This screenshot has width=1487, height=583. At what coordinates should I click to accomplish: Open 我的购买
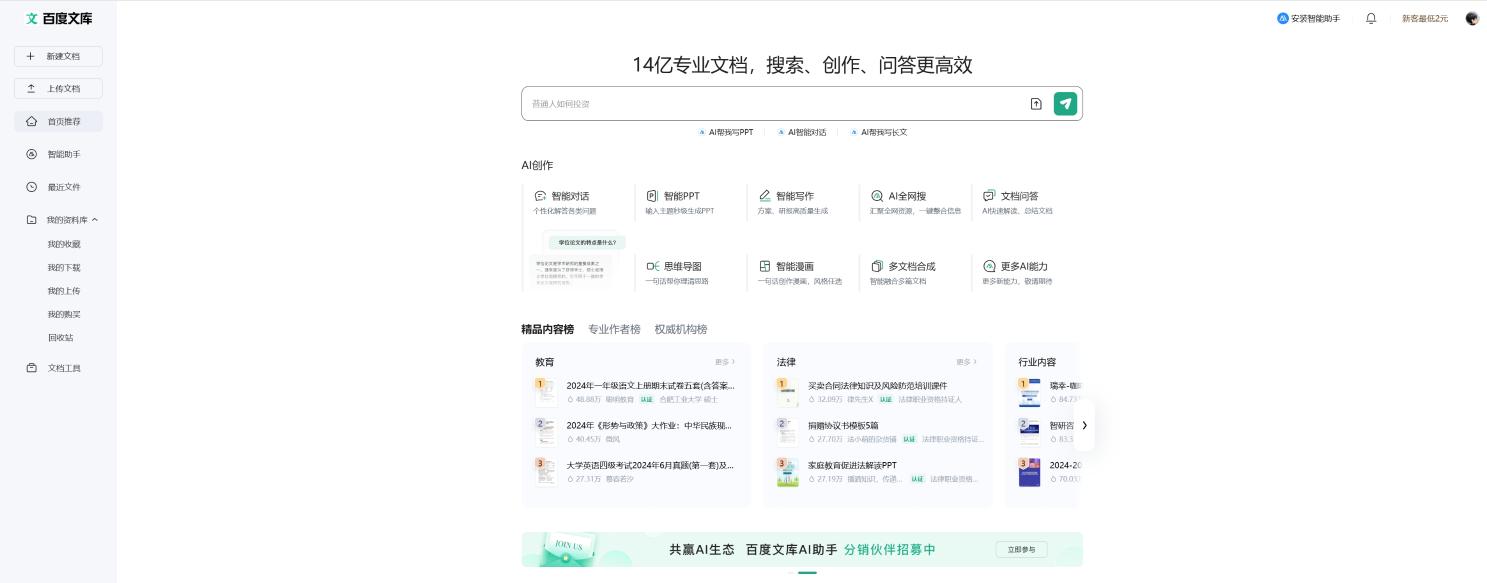pos(64,314)
